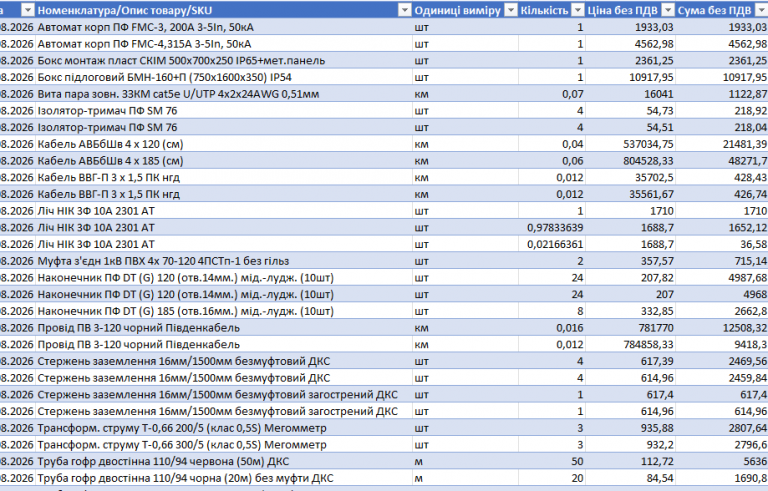This screenshot has width=768, height=491.
Task: Select cell Автомат корп ПФ FMC-3, 200A
Action: [x=224, y=27]
